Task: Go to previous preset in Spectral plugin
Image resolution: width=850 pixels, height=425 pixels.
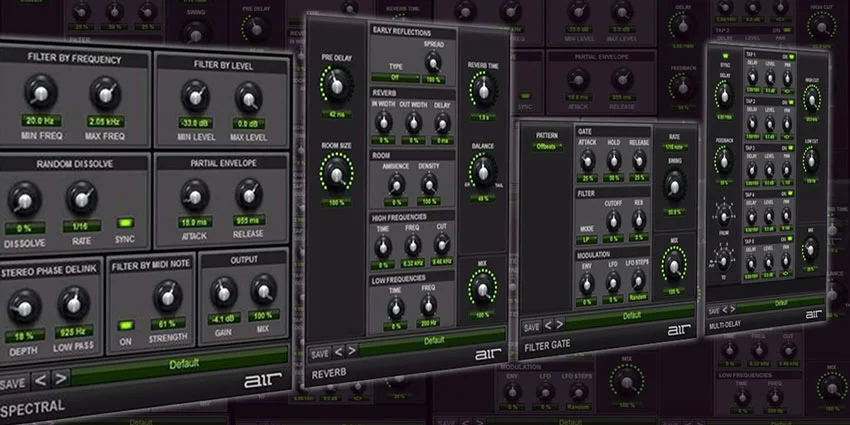Action: tap(40, 381)
